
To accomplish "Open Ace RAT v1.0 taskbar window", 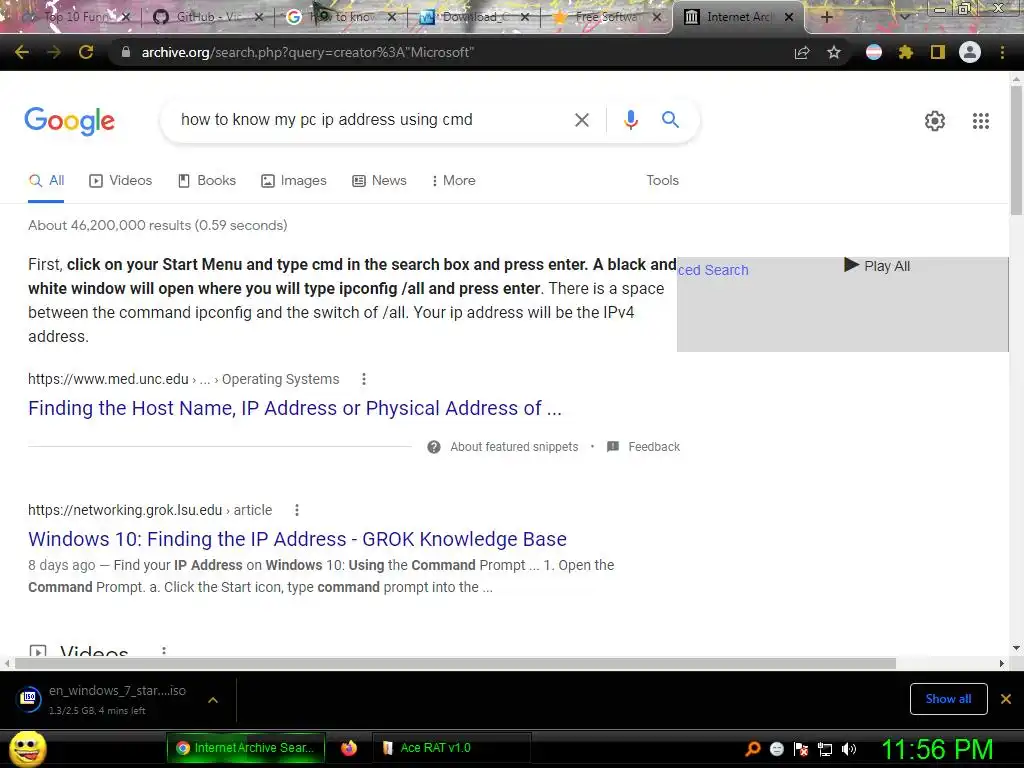I will pyautogui.click(x=451, y=748).
